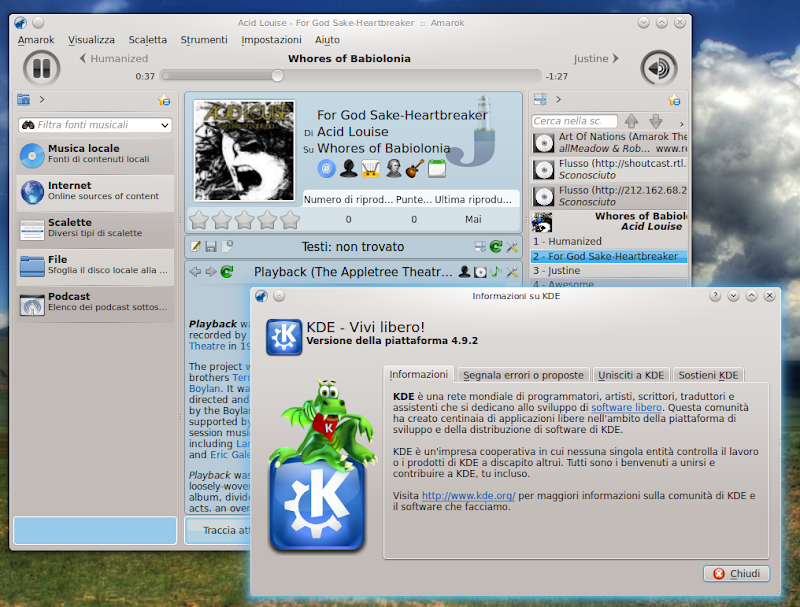The width and height of the screenshot is (800, 607).
Task: Show artist Wikipedia page icon
Action: click(464, 272)
